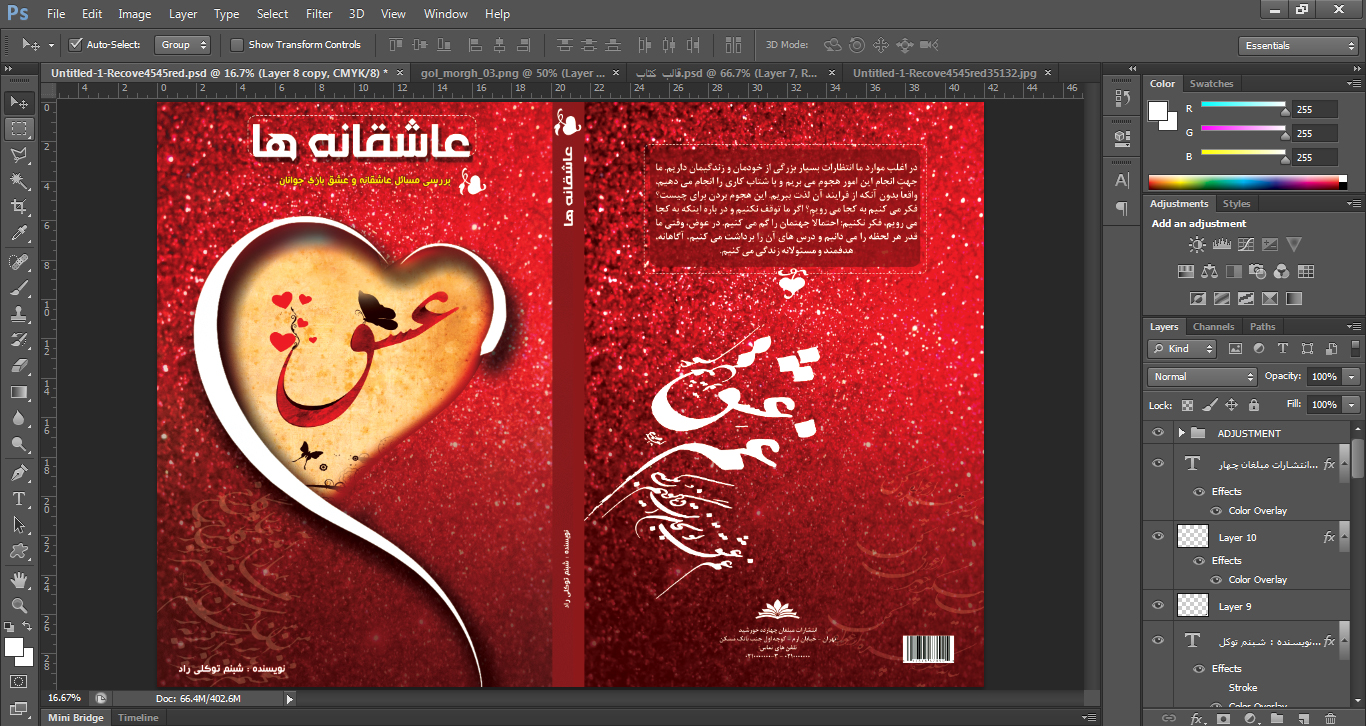
Task: Select the Hand tool
Action: point(18,579)
